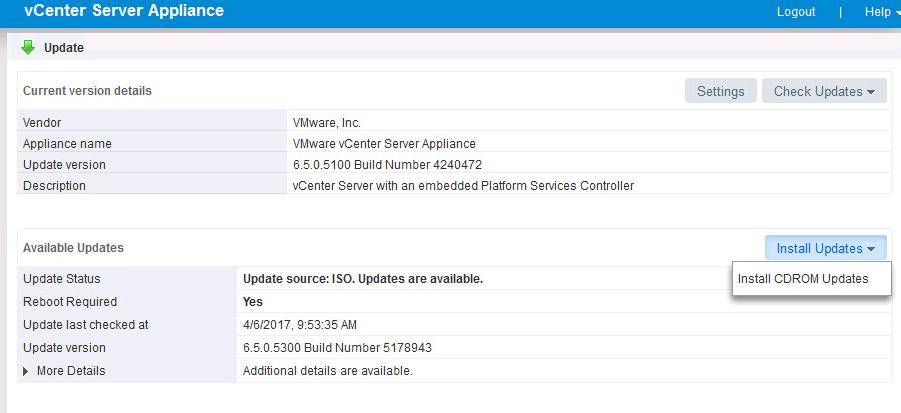Click the Install Updates dropdown button

[x=825, y=248]
